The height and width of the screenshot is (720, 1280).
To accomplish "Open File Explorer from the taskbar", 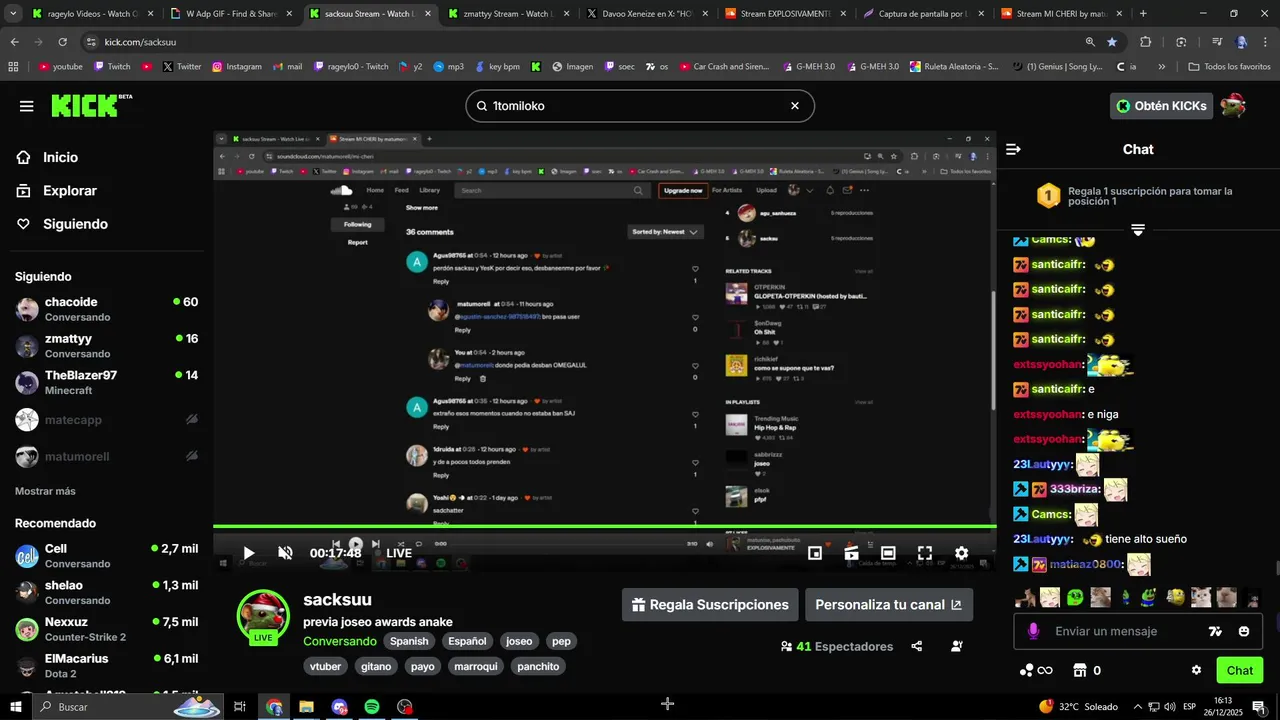I will coord(306,706).
